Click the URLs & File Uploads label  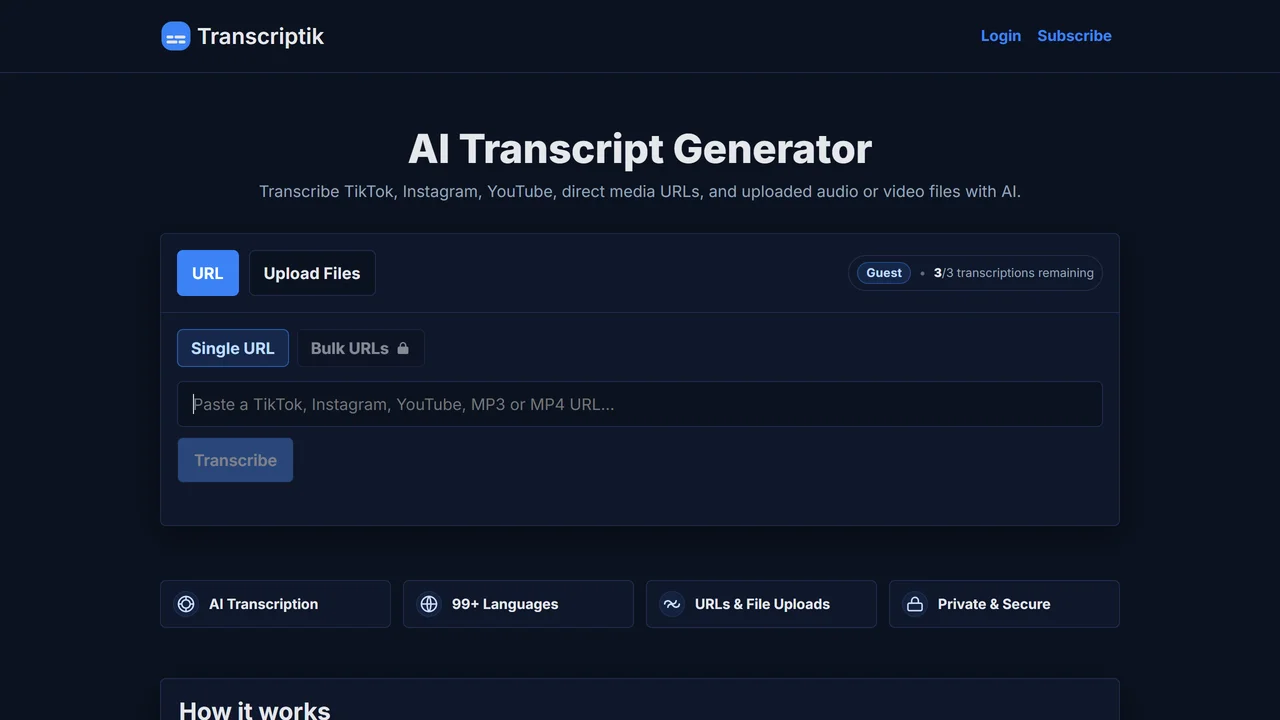[x=762, y=604]
